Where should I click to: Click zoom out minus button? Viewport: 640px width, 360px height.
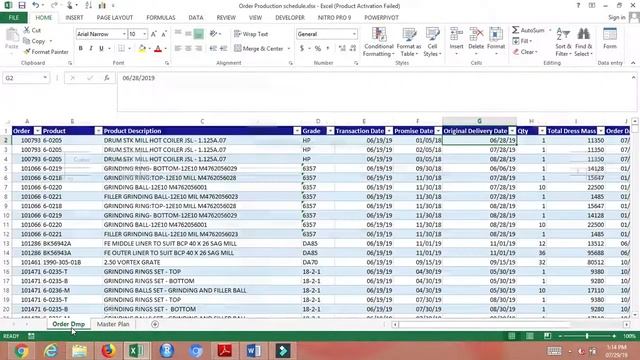point(560,336)
